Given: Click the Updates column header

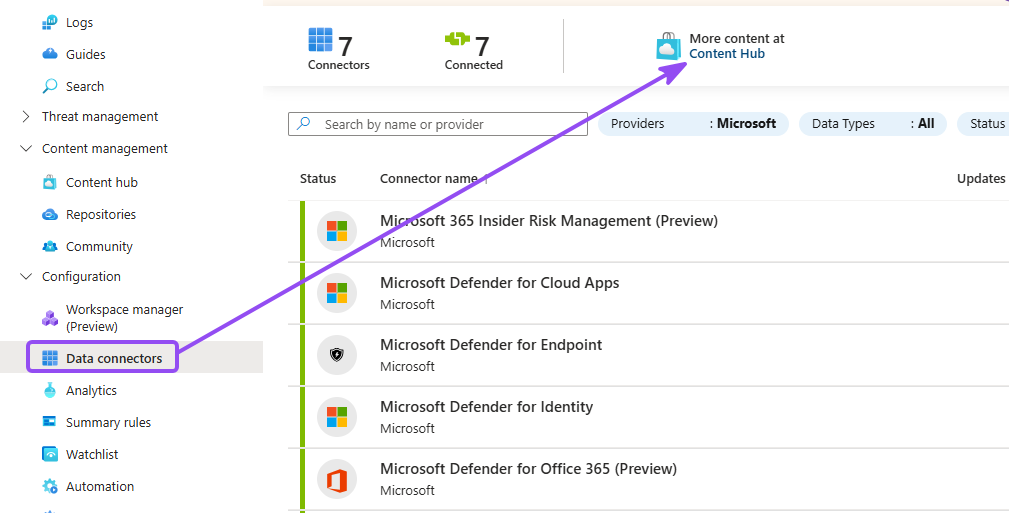Looking at the screenshot, I should pyautogui.click(x=981, y=178).
